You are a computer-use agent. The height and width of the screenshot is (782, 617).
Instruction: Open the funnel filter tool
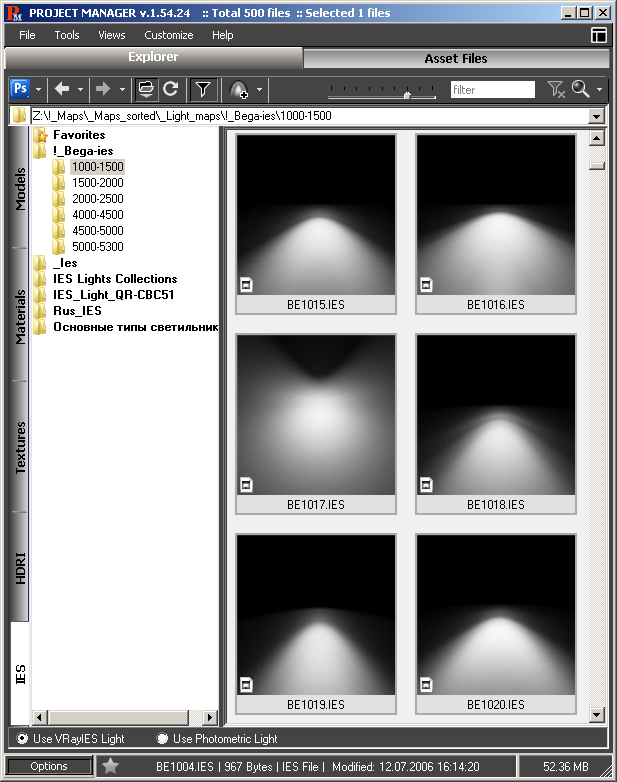(203, 89)
